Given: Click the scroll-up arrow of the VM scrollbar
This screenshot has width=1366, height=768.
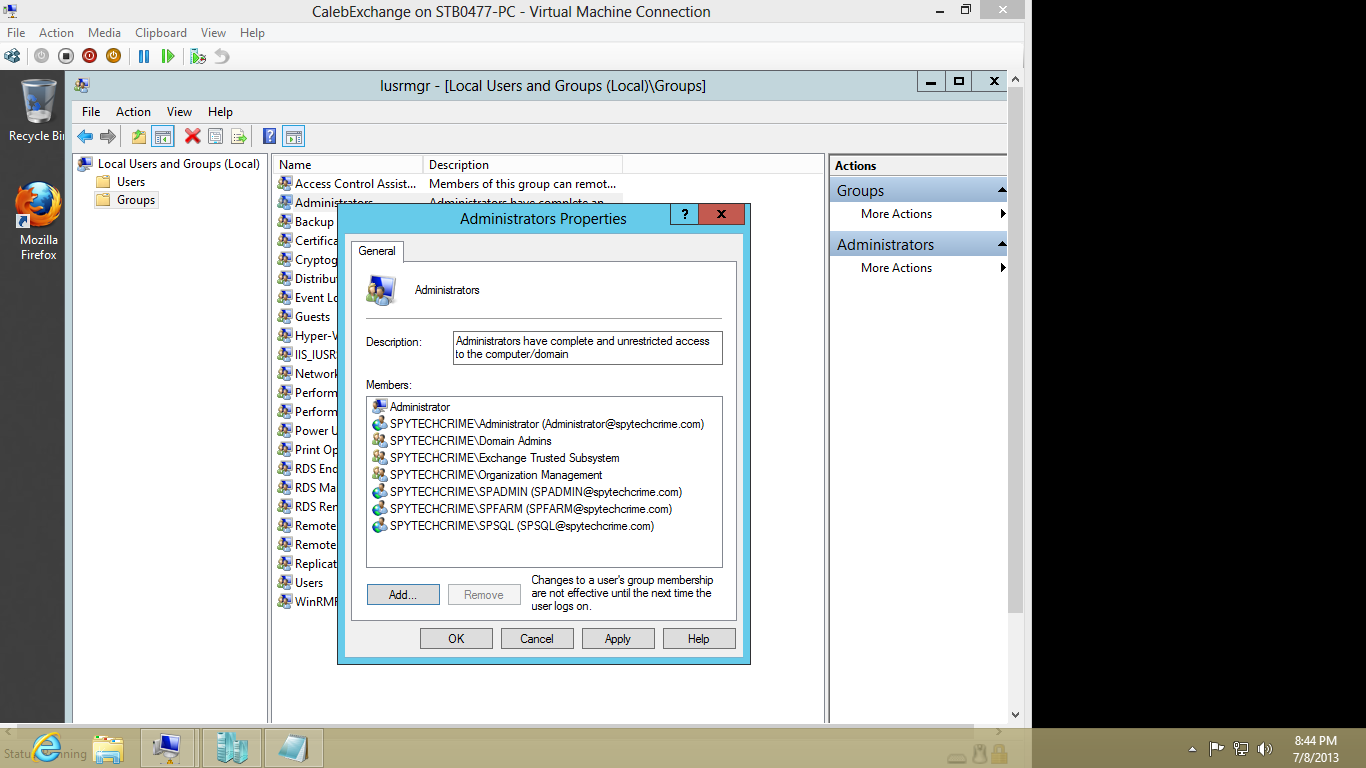Looking at the screenshot, I should [x=1016, y=78].
